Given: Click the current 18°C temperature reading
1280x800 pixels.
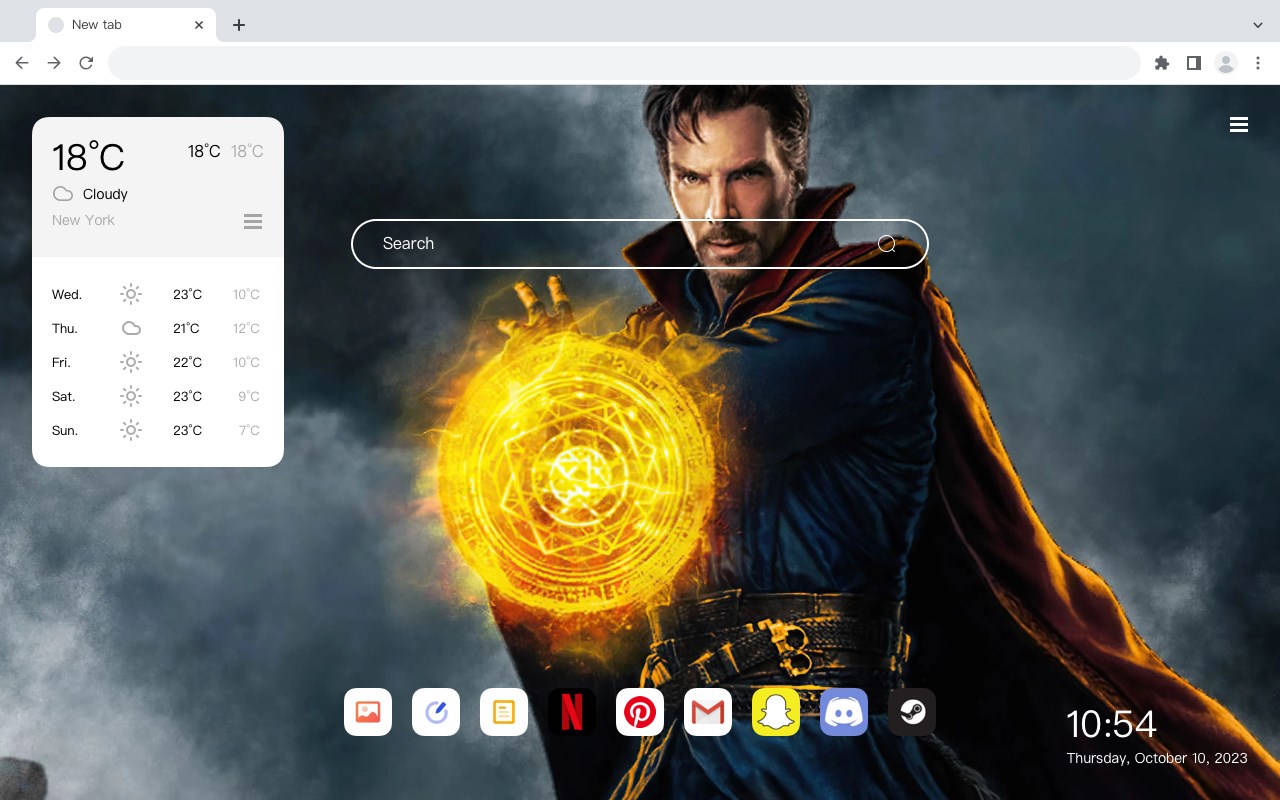Looking at the screenshot, I should point(88,157).
